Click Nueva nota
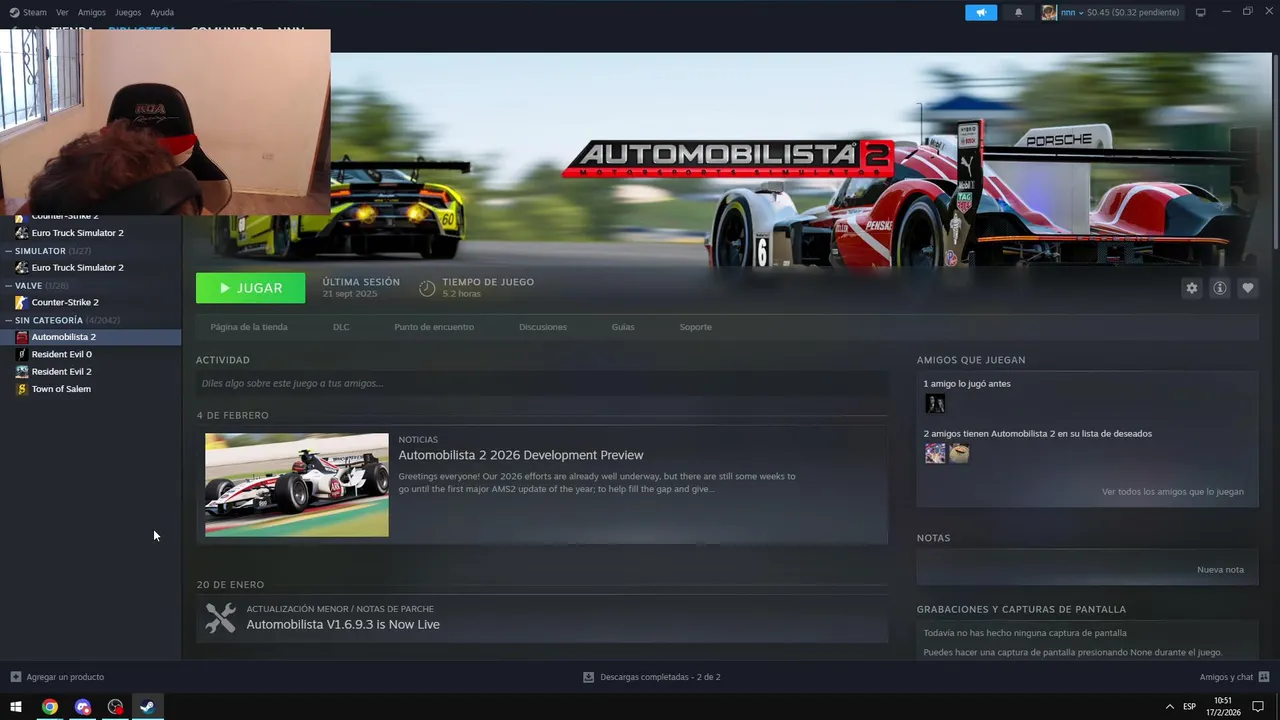Screen dimensions: 1280x720 click(x=1221, y=570)
